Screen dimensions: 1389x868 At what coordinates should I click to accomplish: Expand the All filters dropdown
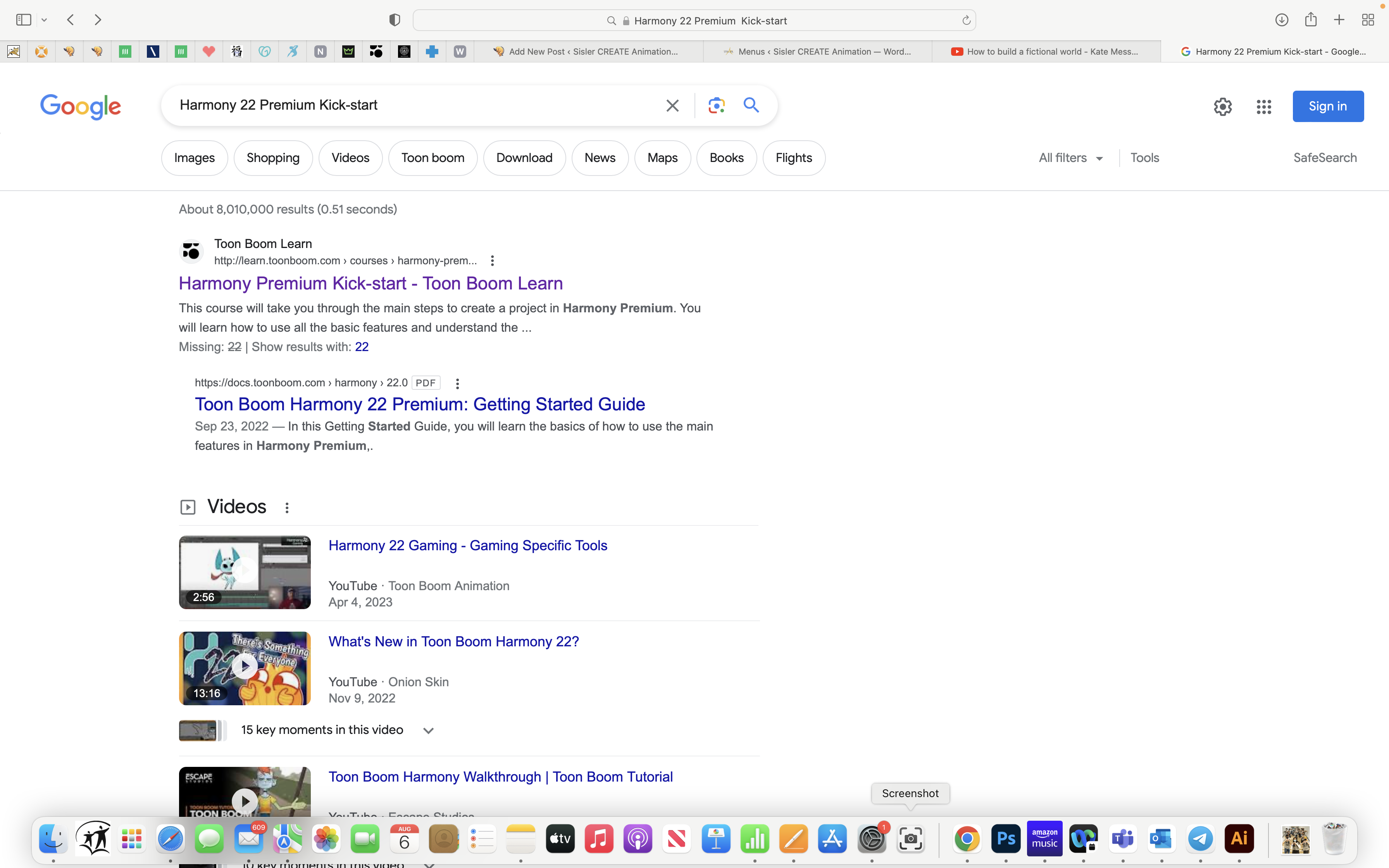1071,158
